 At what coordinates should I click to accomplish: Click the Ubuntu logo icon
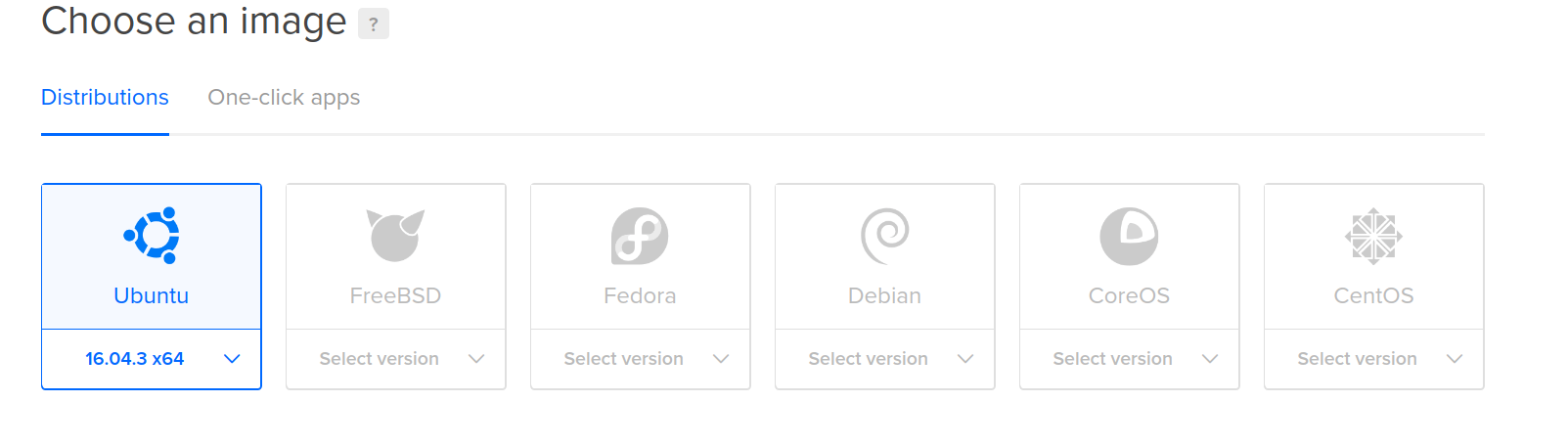tap(152, 236)
